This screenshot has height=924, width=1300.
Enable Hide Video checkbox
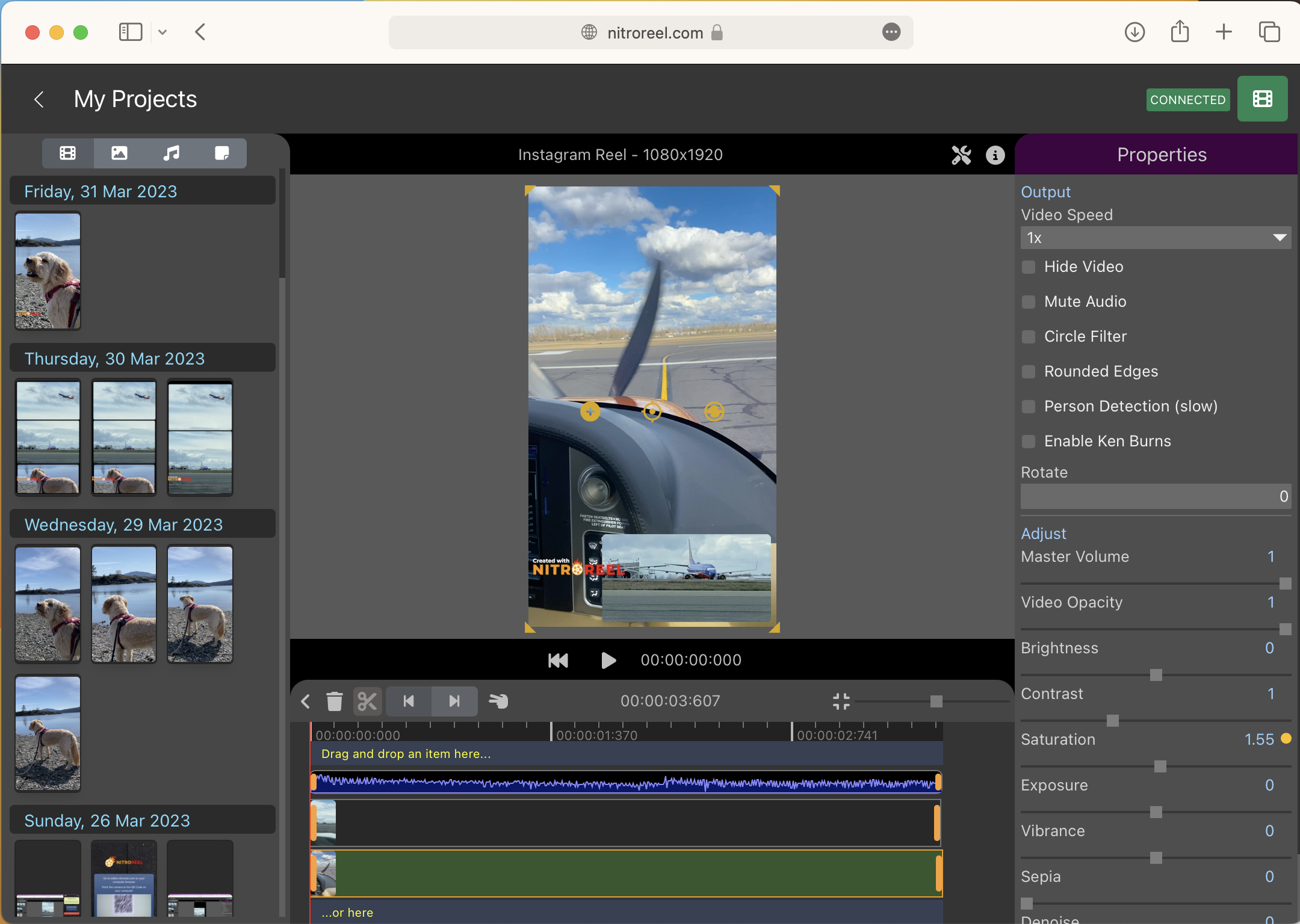(1029, 267)
